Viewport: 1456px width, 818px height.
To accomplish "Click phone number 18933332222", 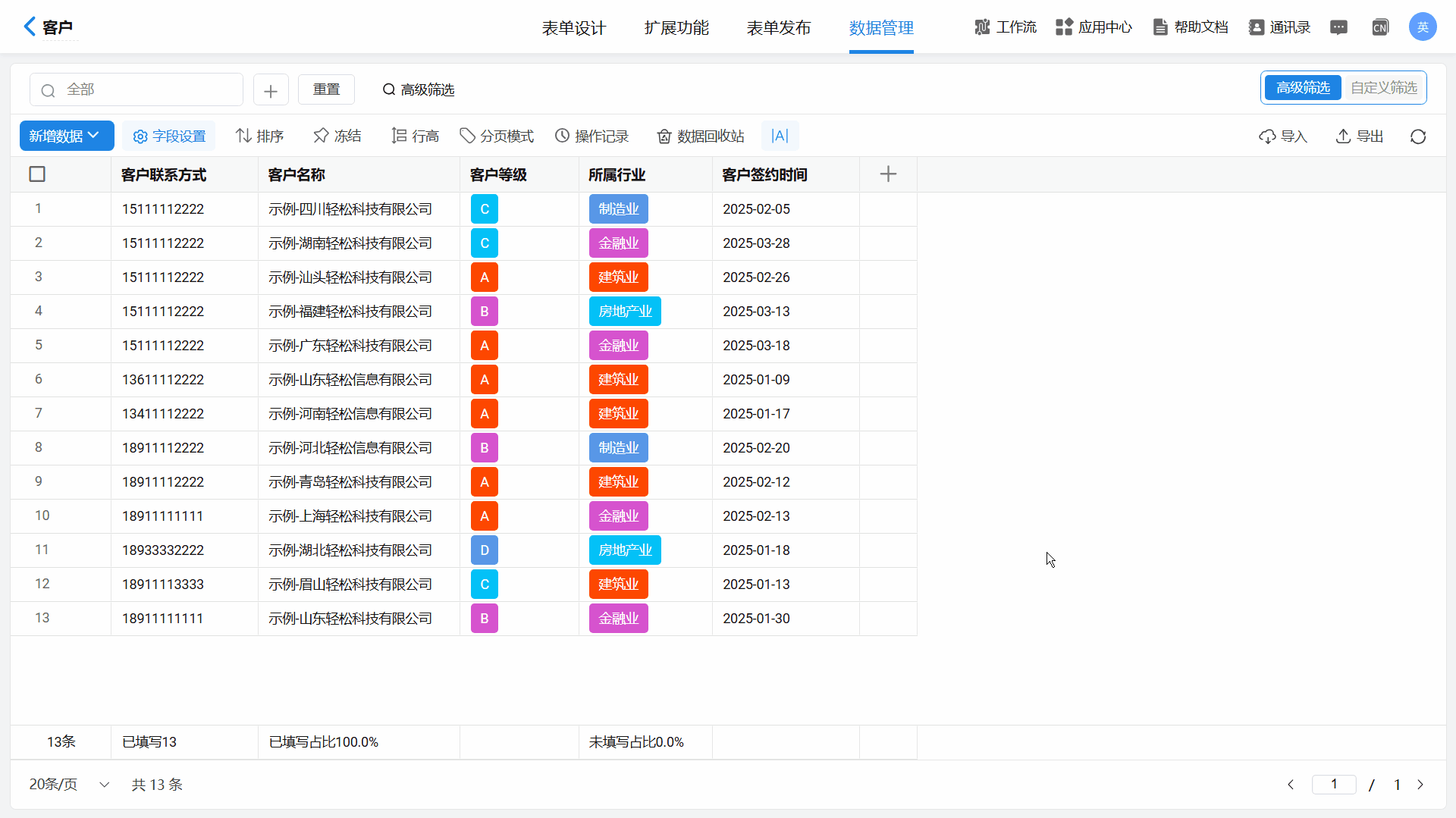I will (163, 550).
